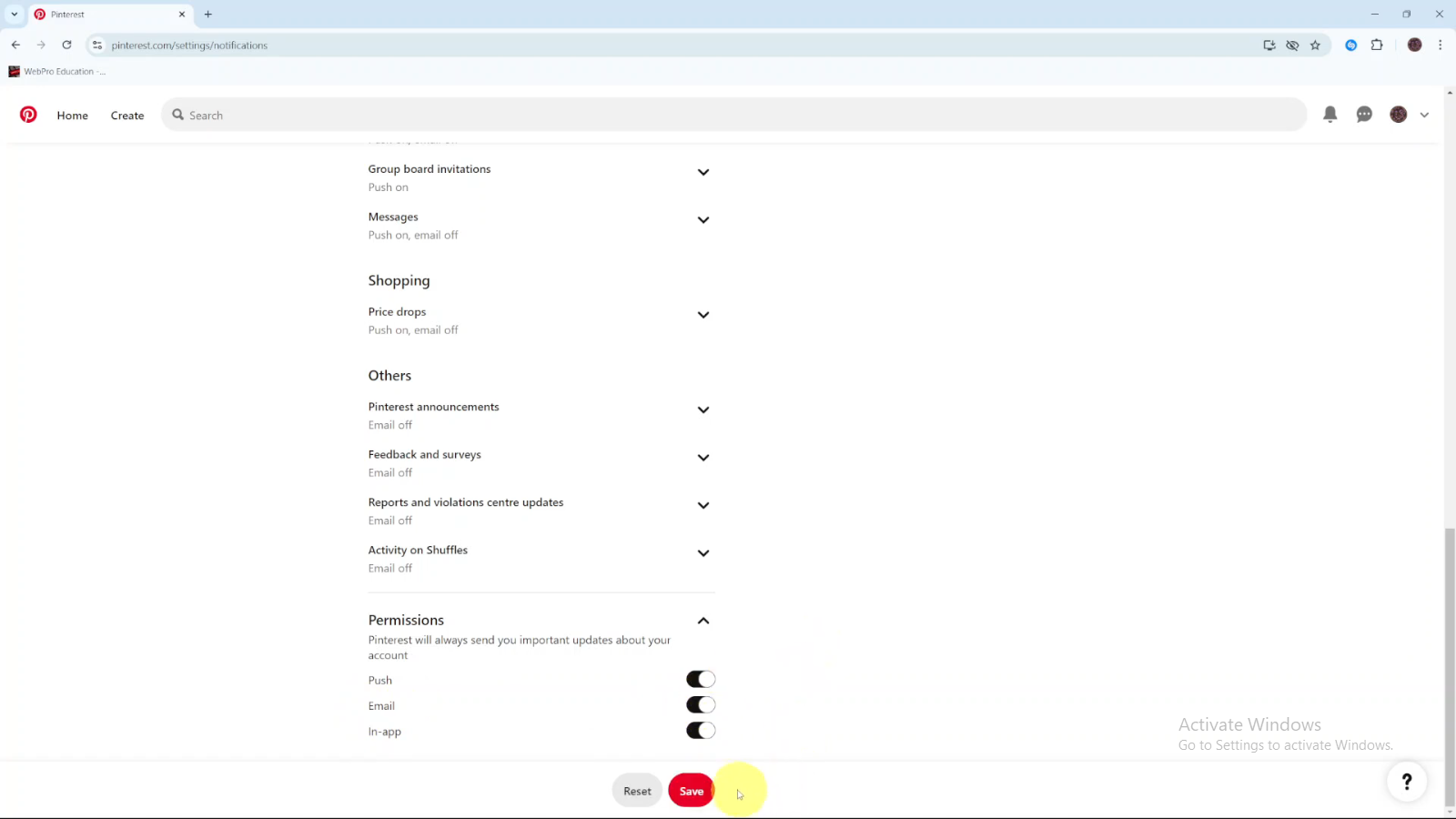This screenshot has width=1456, height=819.
Task: Click the Pinterest search field
Action: coord(728,116)
